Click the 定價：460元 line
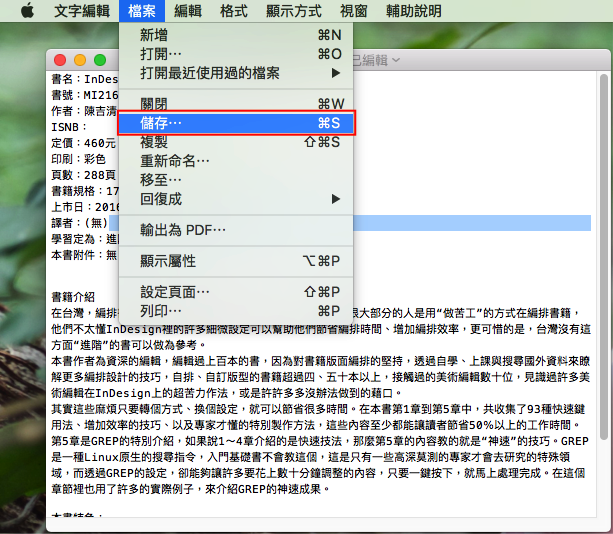 pos(84,143)
